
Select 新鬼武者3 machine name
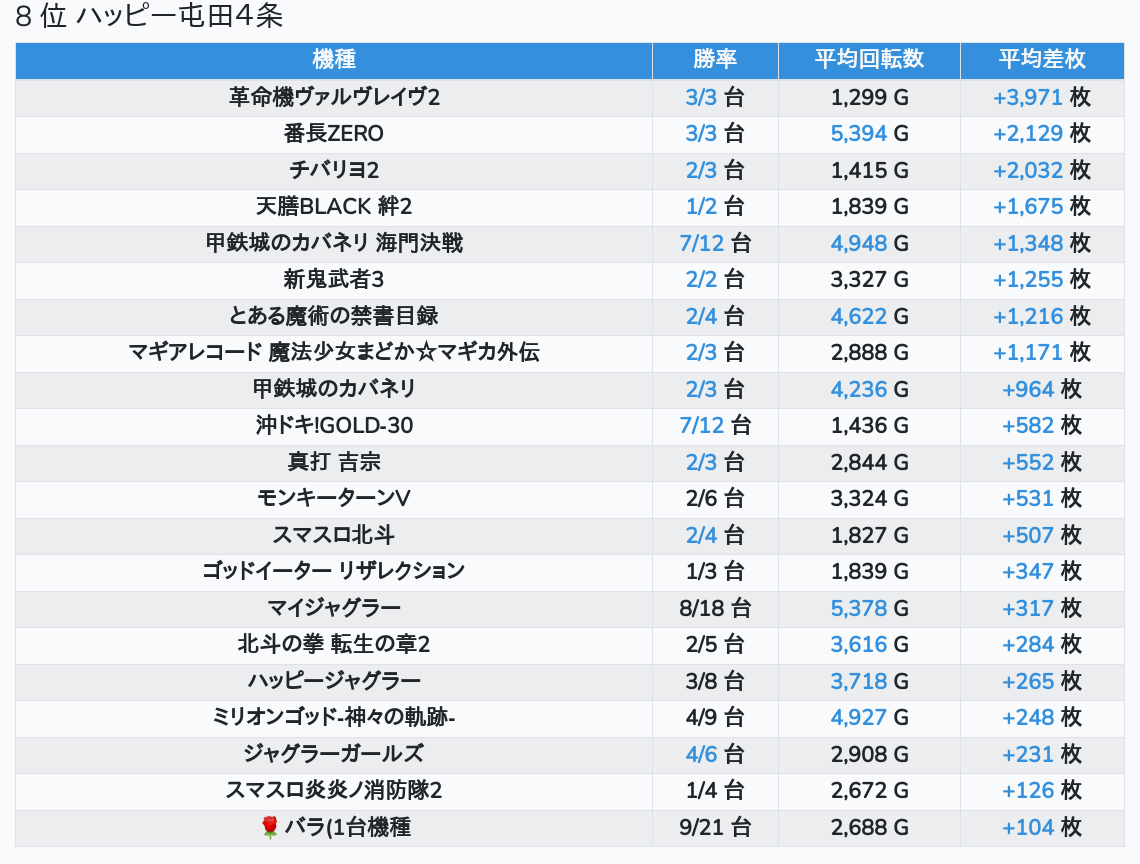334,279
